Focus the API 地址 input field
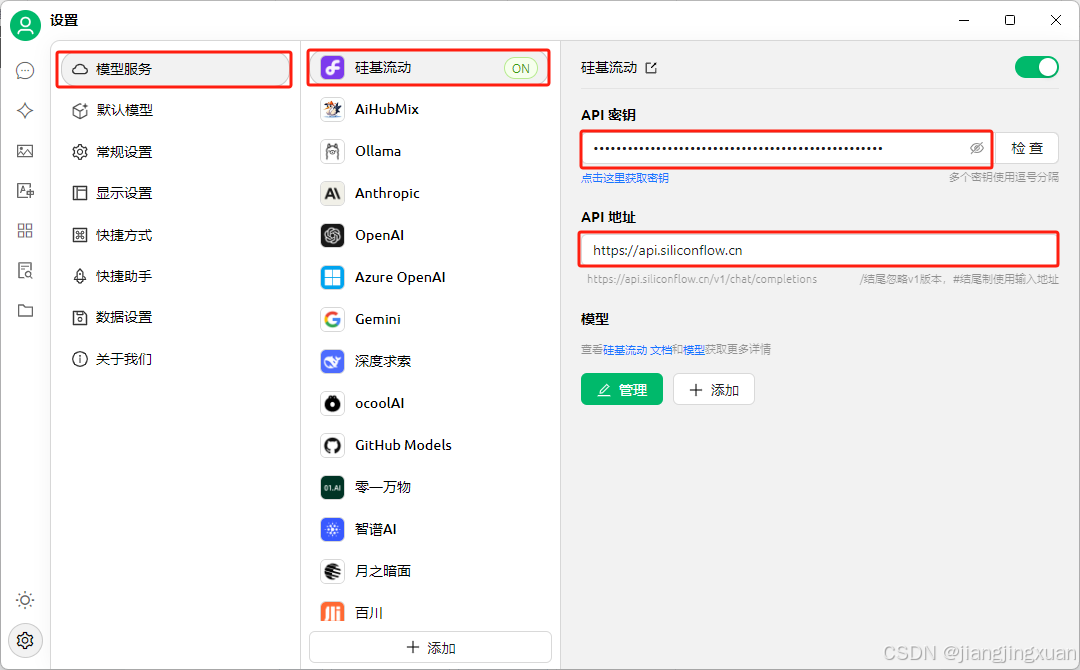 [819, 250]
